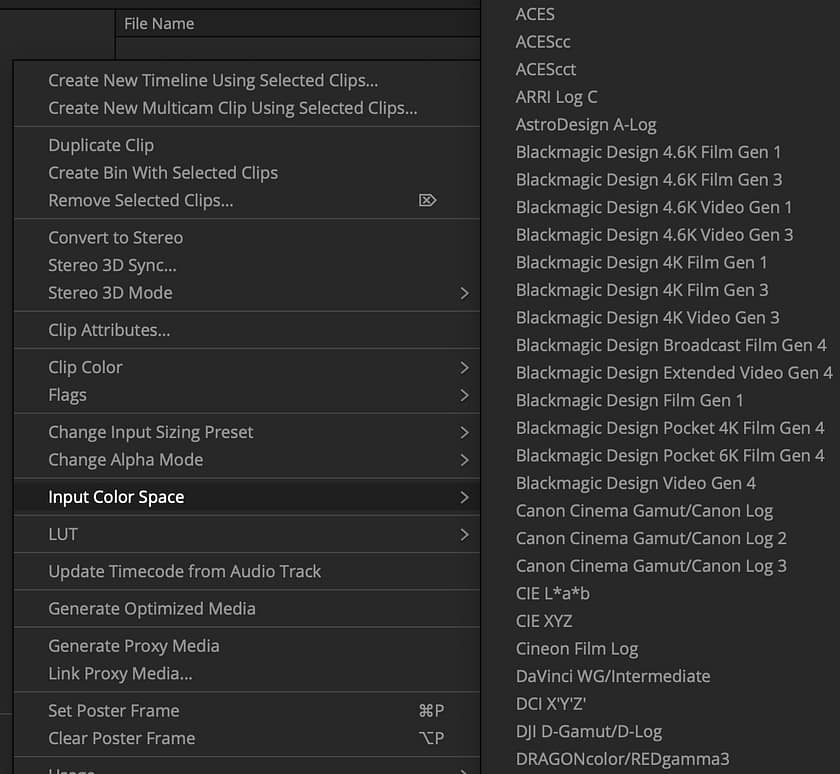Select Blackmagic Design Video Gen 4
Image resolution: width=840 pixels, height=774 pixels.
tap(636, 483)
